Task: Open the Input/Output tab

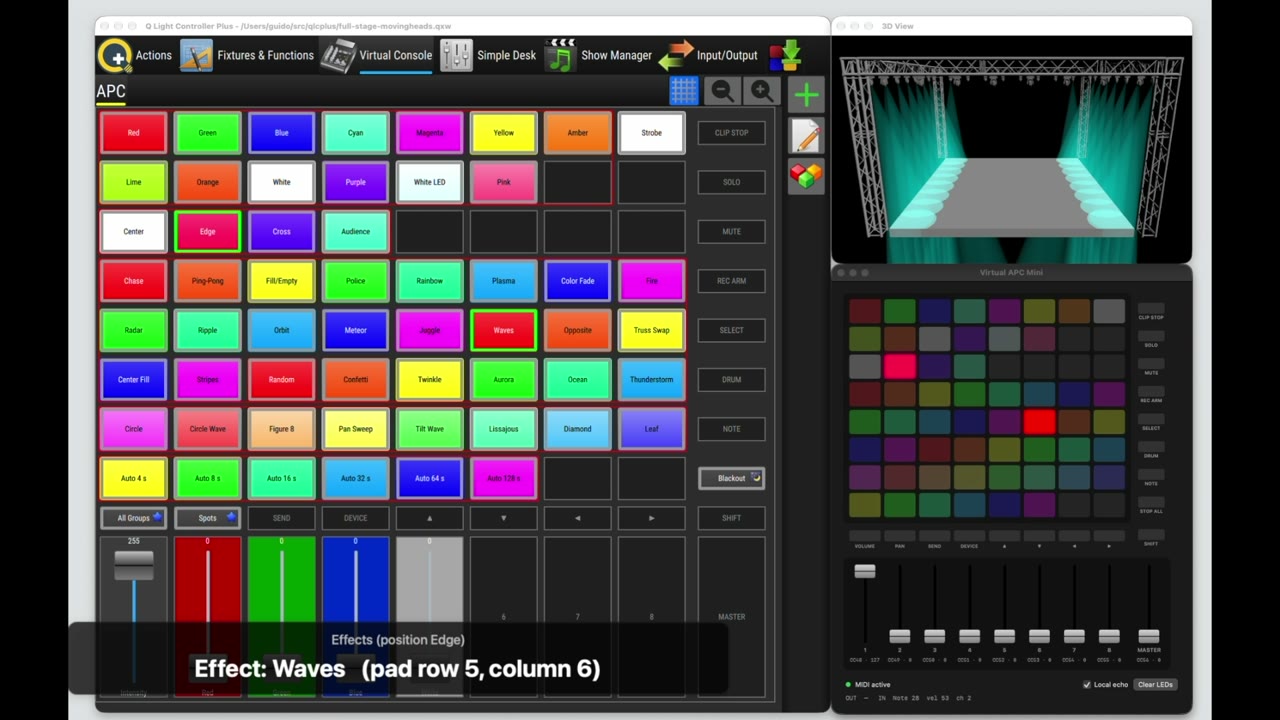Action: (708, 56)
